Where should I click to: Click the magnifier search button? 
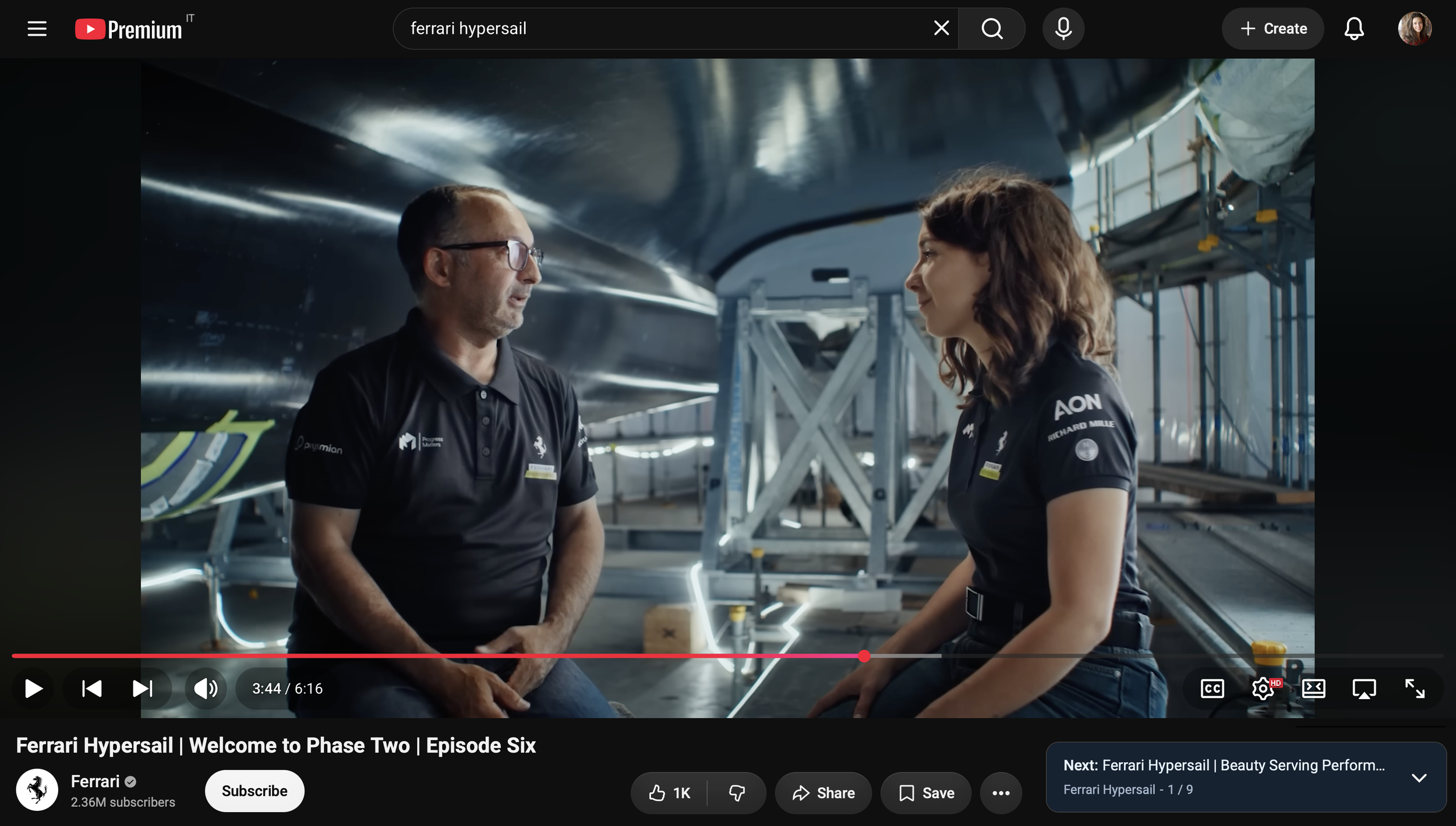point(992,29)
